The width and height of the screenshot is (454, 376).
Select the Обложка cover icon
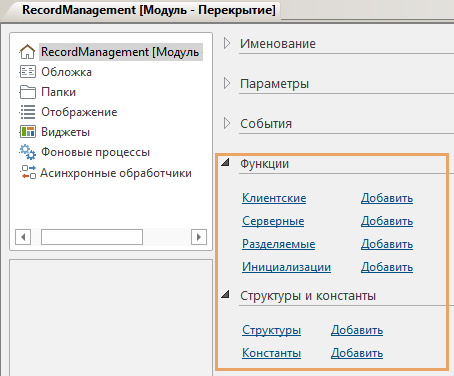[x=27, y=72]
